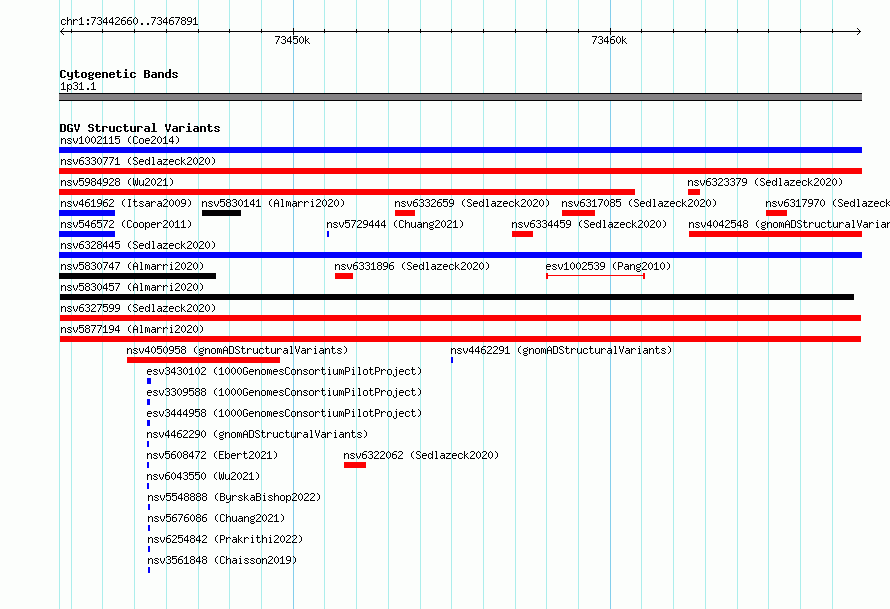
Task: Click the red bar under nsv5984928 (Wu2021)
Action: click(x=347, y=192)
